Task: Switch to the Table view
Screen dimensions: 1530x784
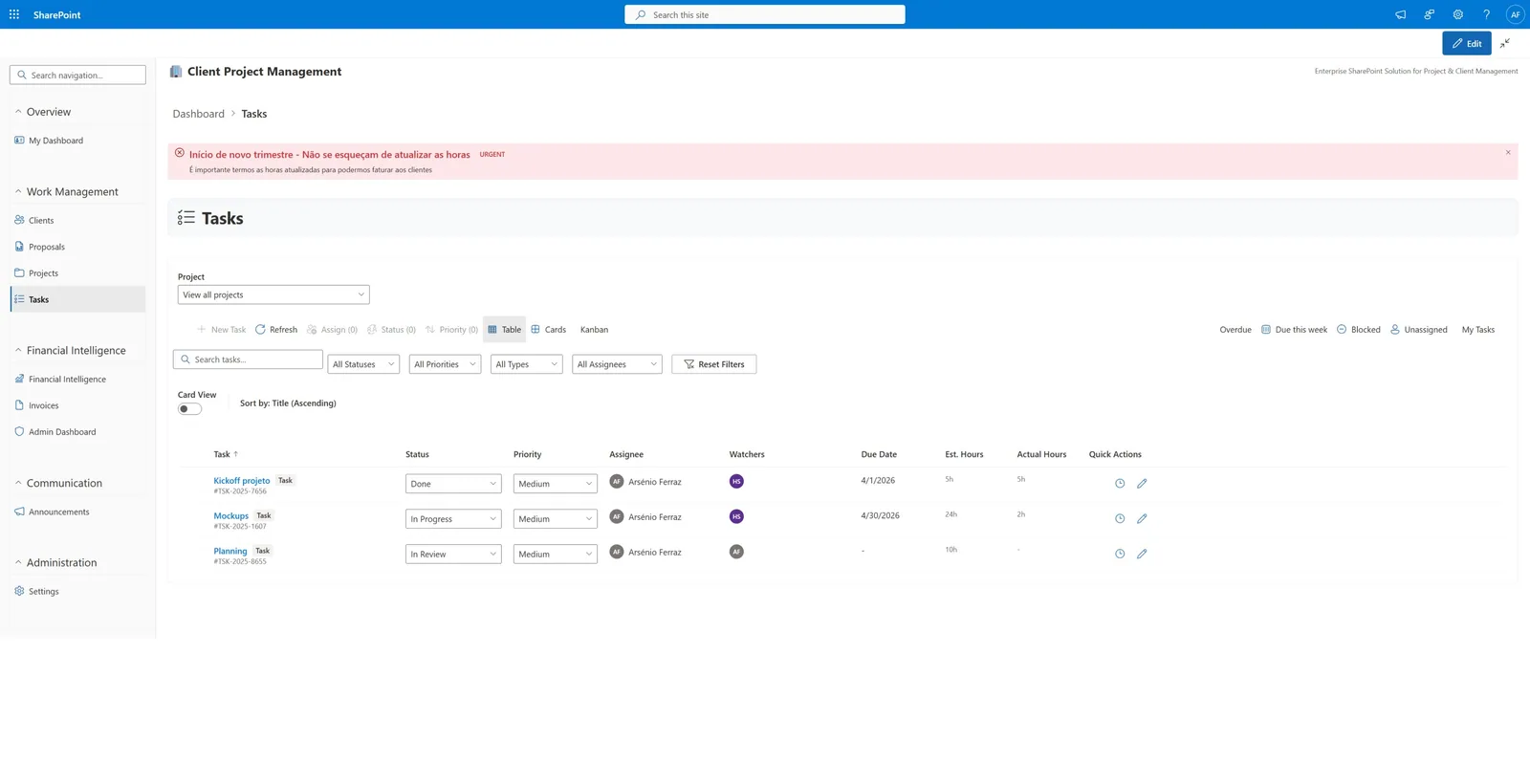Action: click(505, 329)
